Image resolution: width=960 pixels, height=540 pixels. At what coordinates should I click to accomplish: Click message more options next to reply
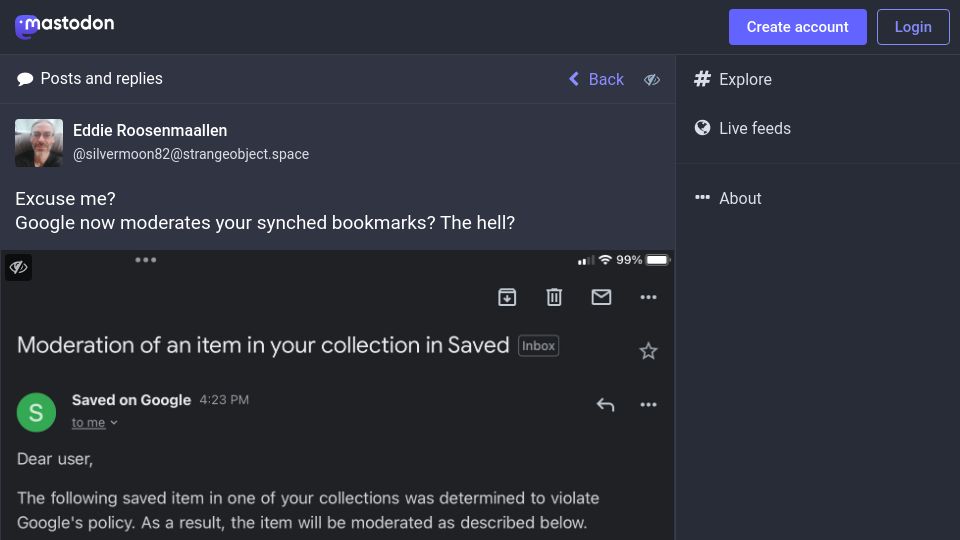point(648,405)
